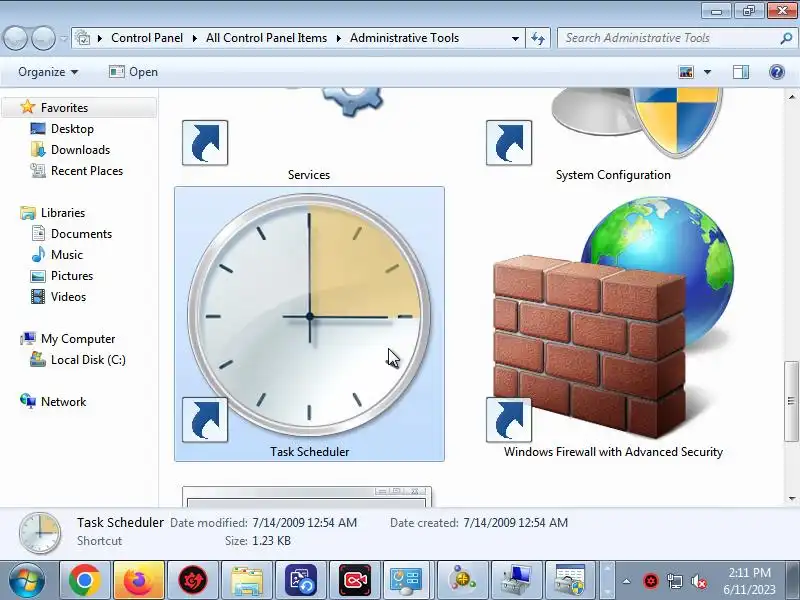Open the Music library

coord(67,255)
